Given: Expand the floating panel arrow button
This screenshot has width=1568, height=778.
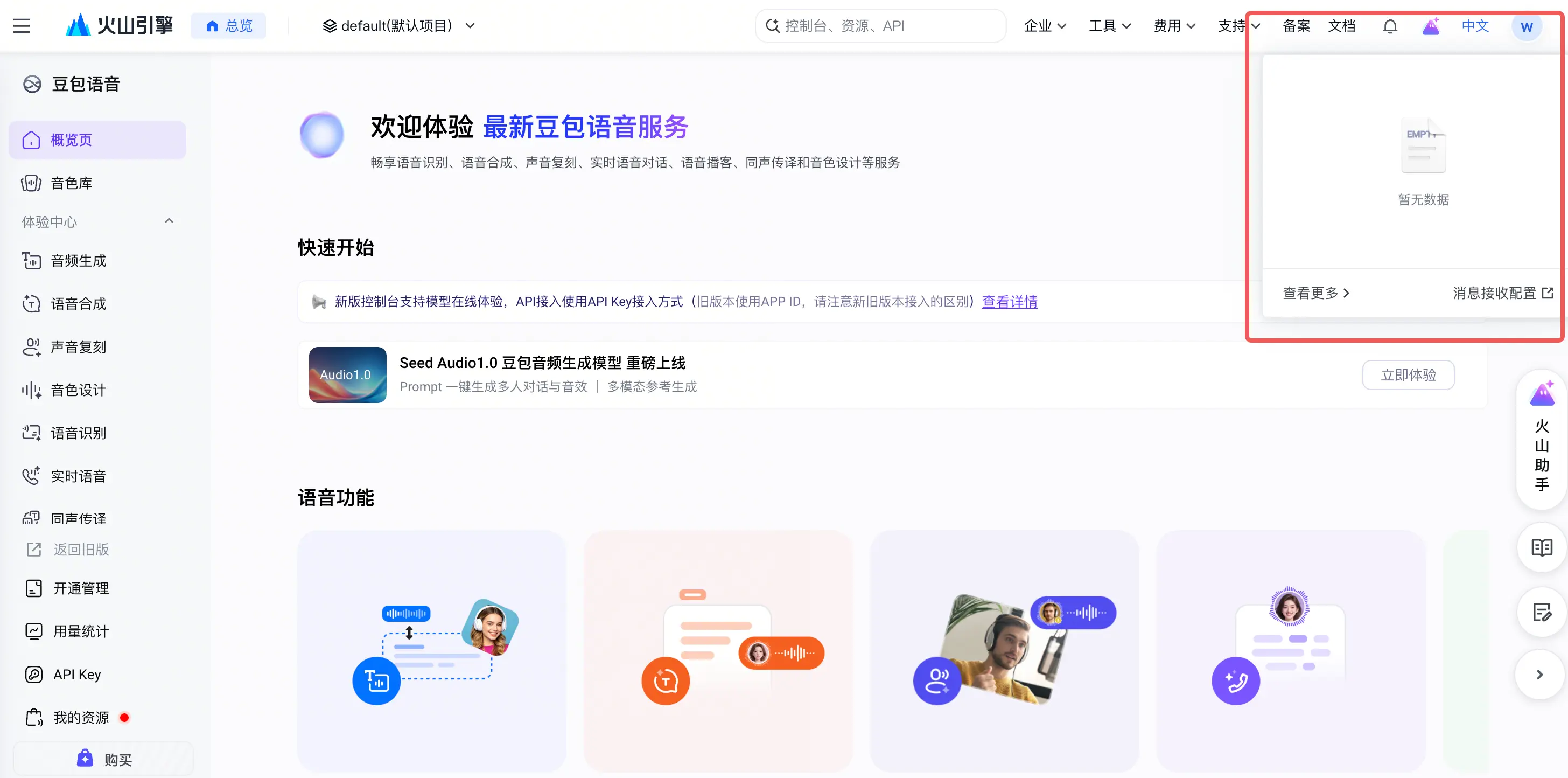Looking at the screenshot, I should tap(1539, 675).
